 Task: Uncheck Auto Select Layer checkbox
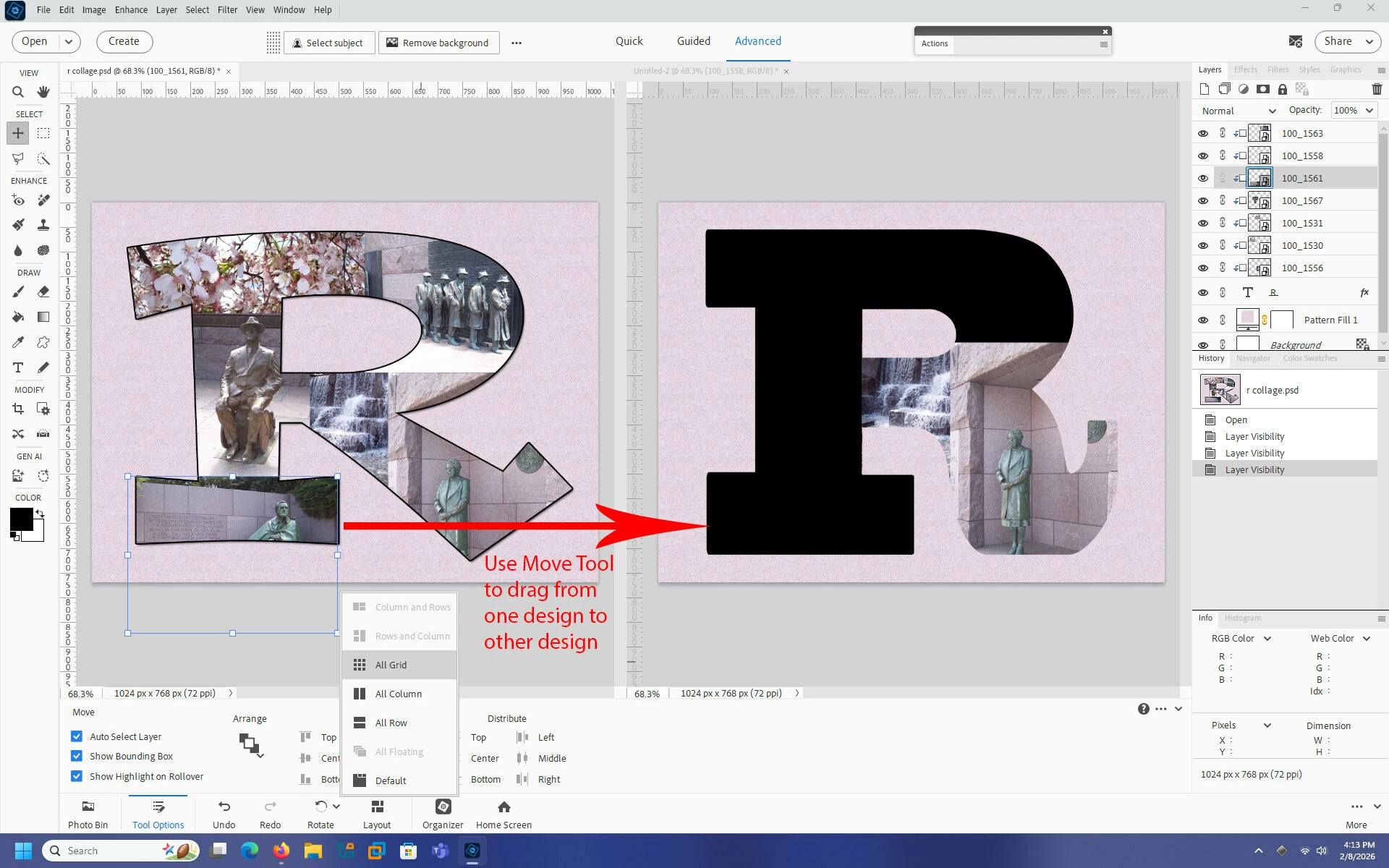click(x=77, y=736)
